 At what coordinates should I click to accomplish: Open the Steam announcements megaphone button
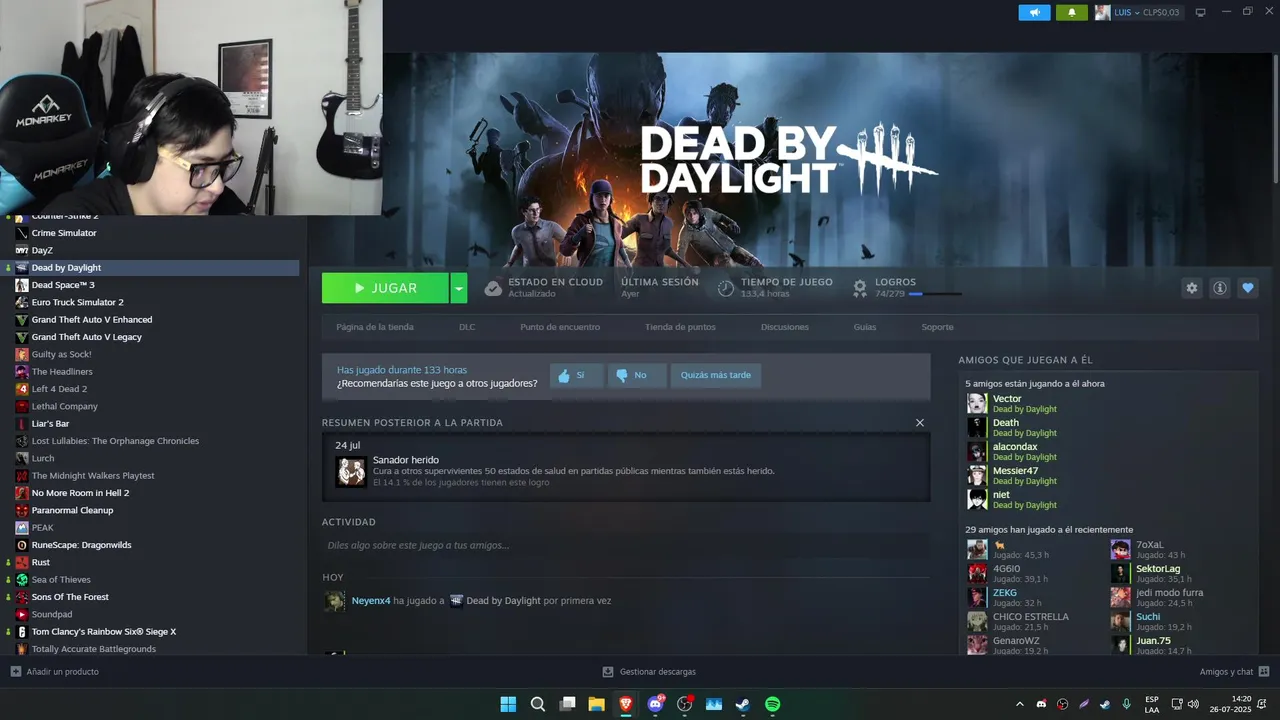pos(1034,12)
